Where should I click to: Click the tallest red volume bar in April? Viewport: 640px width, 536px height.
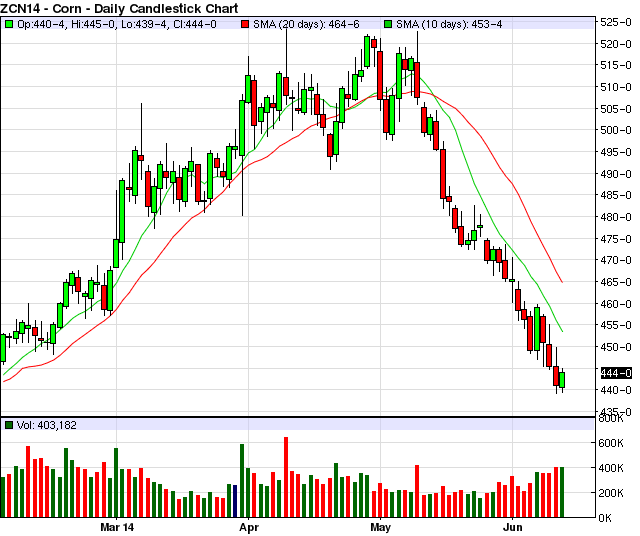point(286,477)
